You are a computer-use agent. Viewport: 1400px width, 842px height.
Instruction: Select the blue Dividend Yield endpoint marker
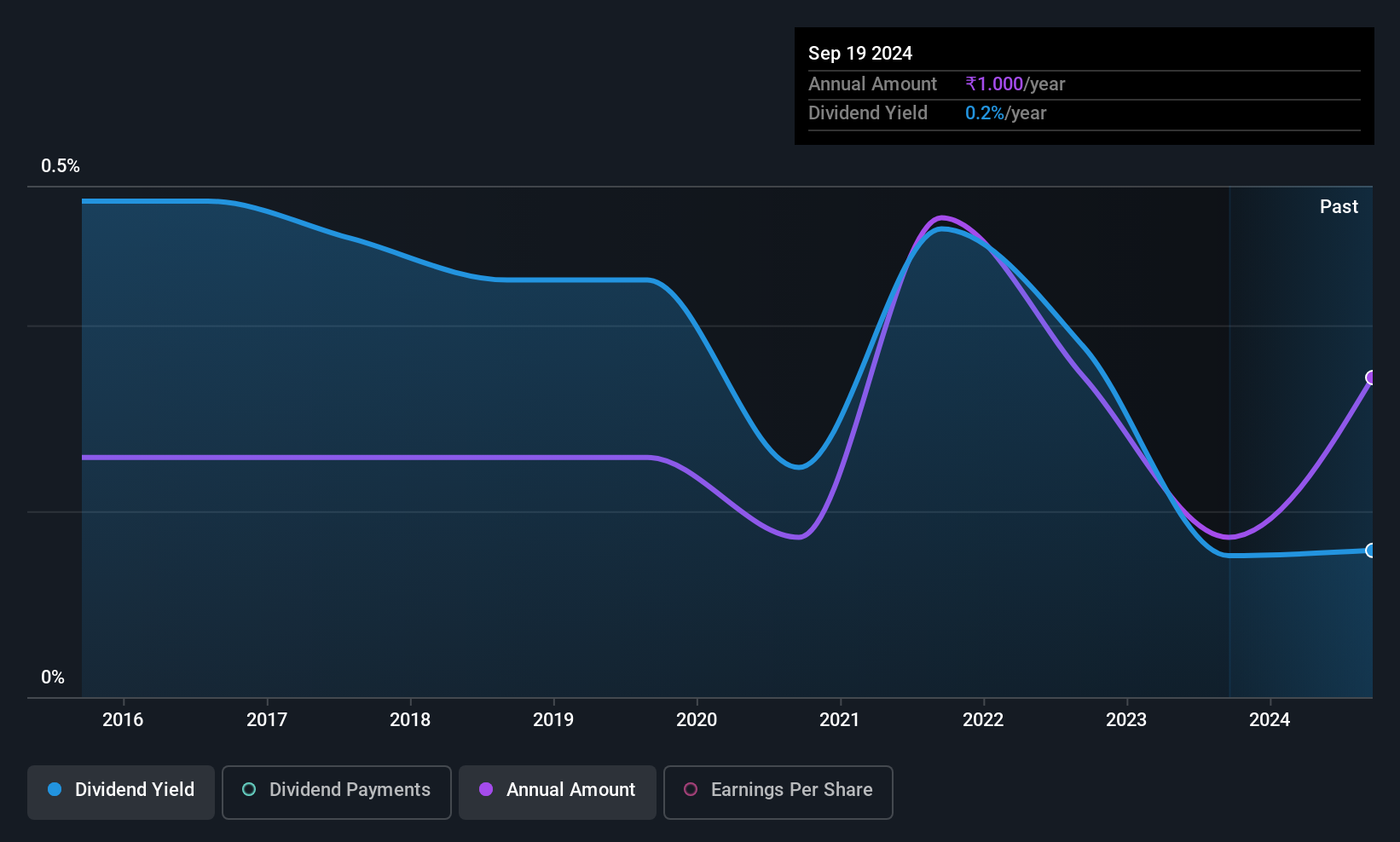[1371, 551]
